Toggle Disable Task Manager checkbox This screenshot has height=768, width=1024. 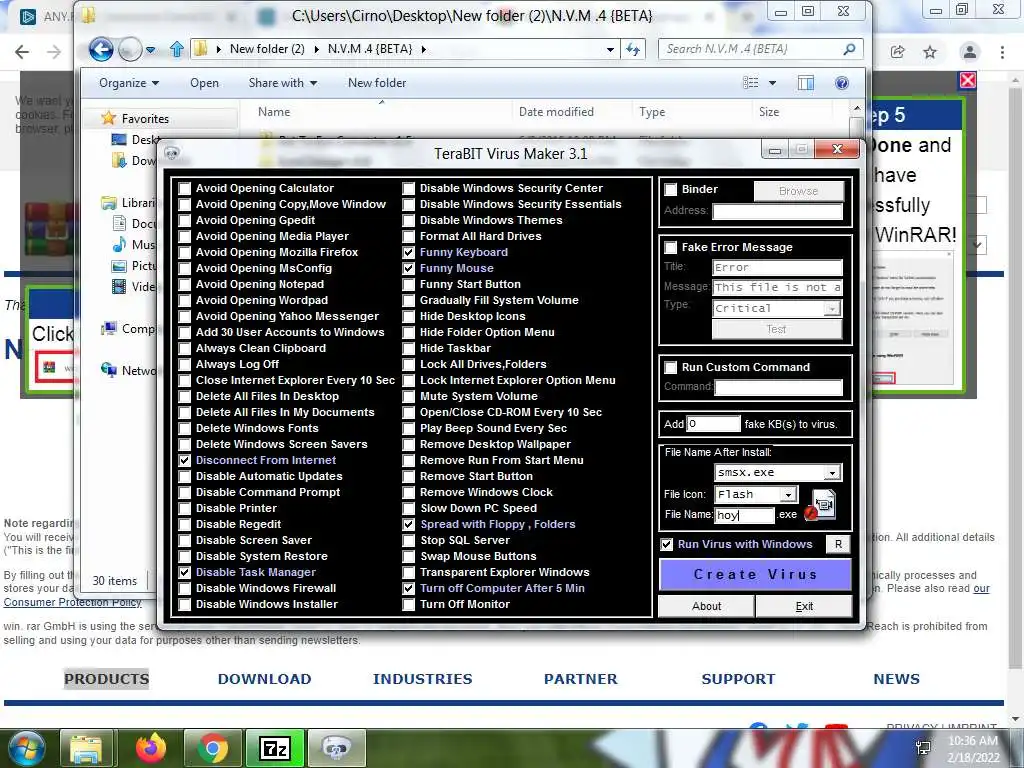pos(185,573)
